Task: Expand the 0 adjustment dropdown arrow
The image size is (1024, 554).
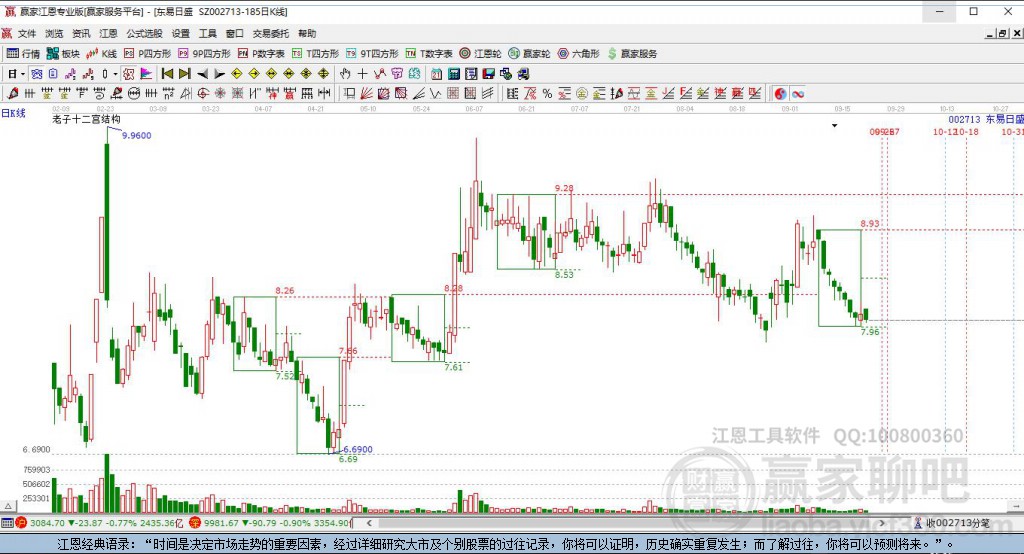Action: tap(115, 74)
